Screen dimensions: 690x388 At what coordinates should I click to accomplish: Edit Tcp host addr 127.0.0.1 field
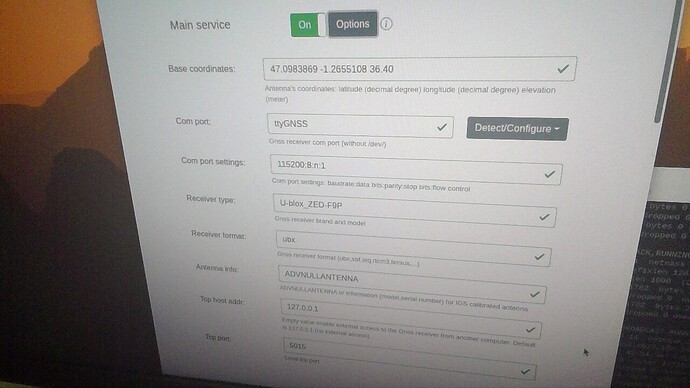click(x=411, y=319)
